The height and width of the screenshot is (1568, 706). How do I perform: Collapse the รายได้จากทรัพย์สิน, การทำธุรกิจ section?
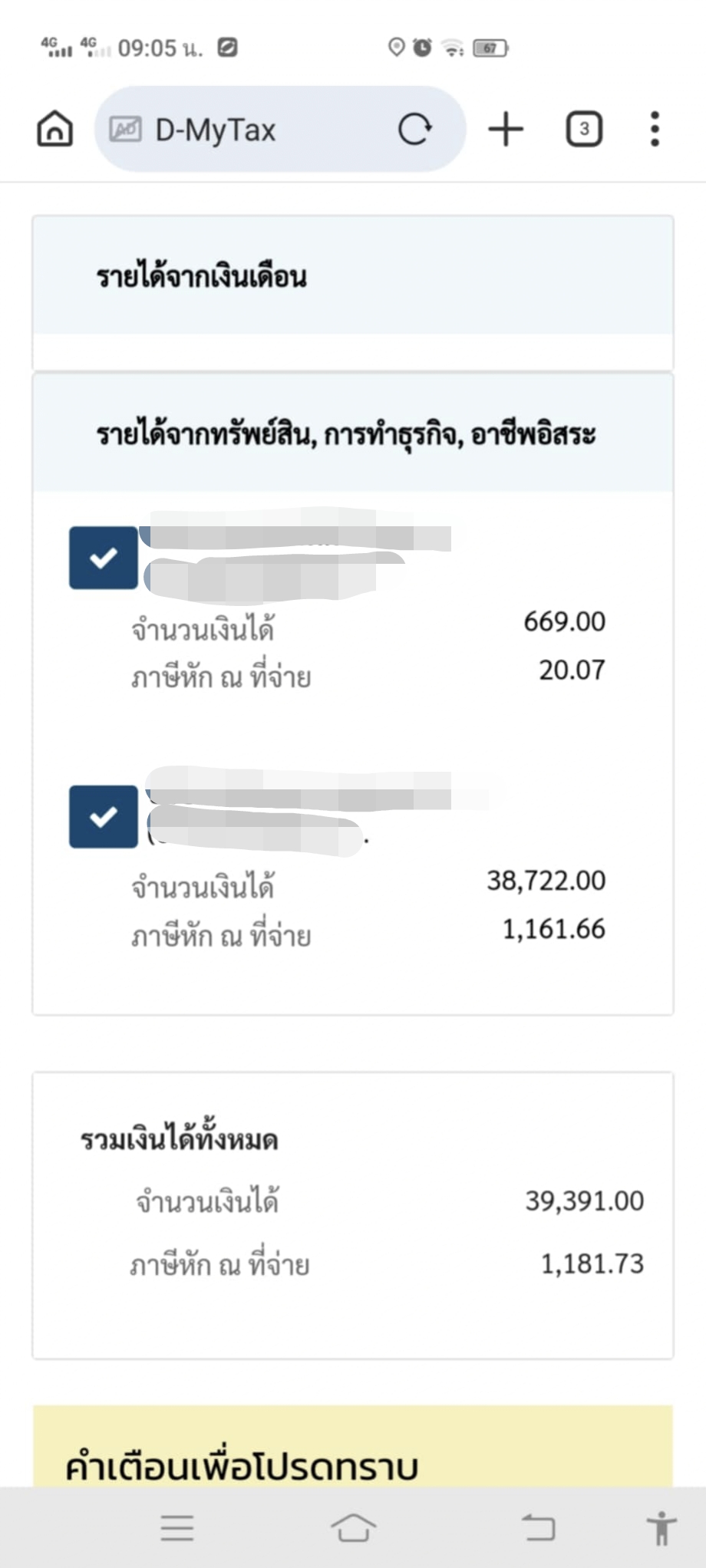click(353, 434)
